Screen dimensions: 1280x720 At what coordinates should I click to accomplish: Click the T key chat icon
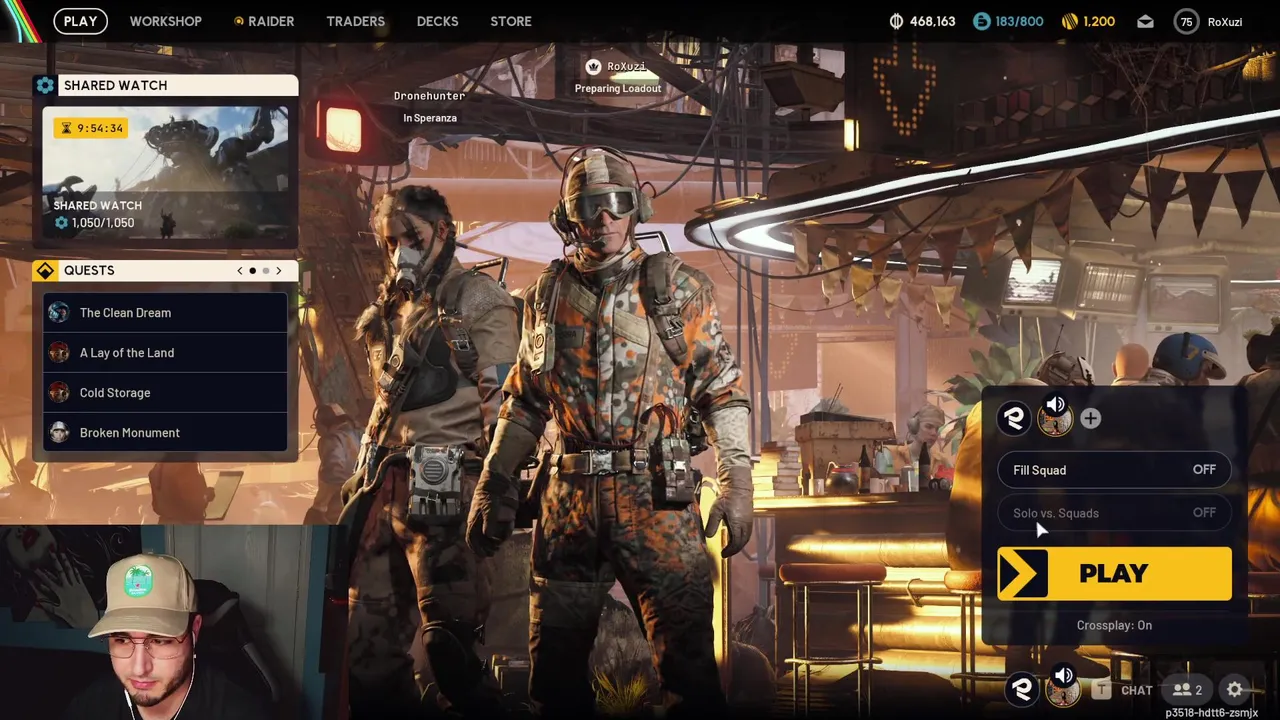click(x=1101, y=689)
